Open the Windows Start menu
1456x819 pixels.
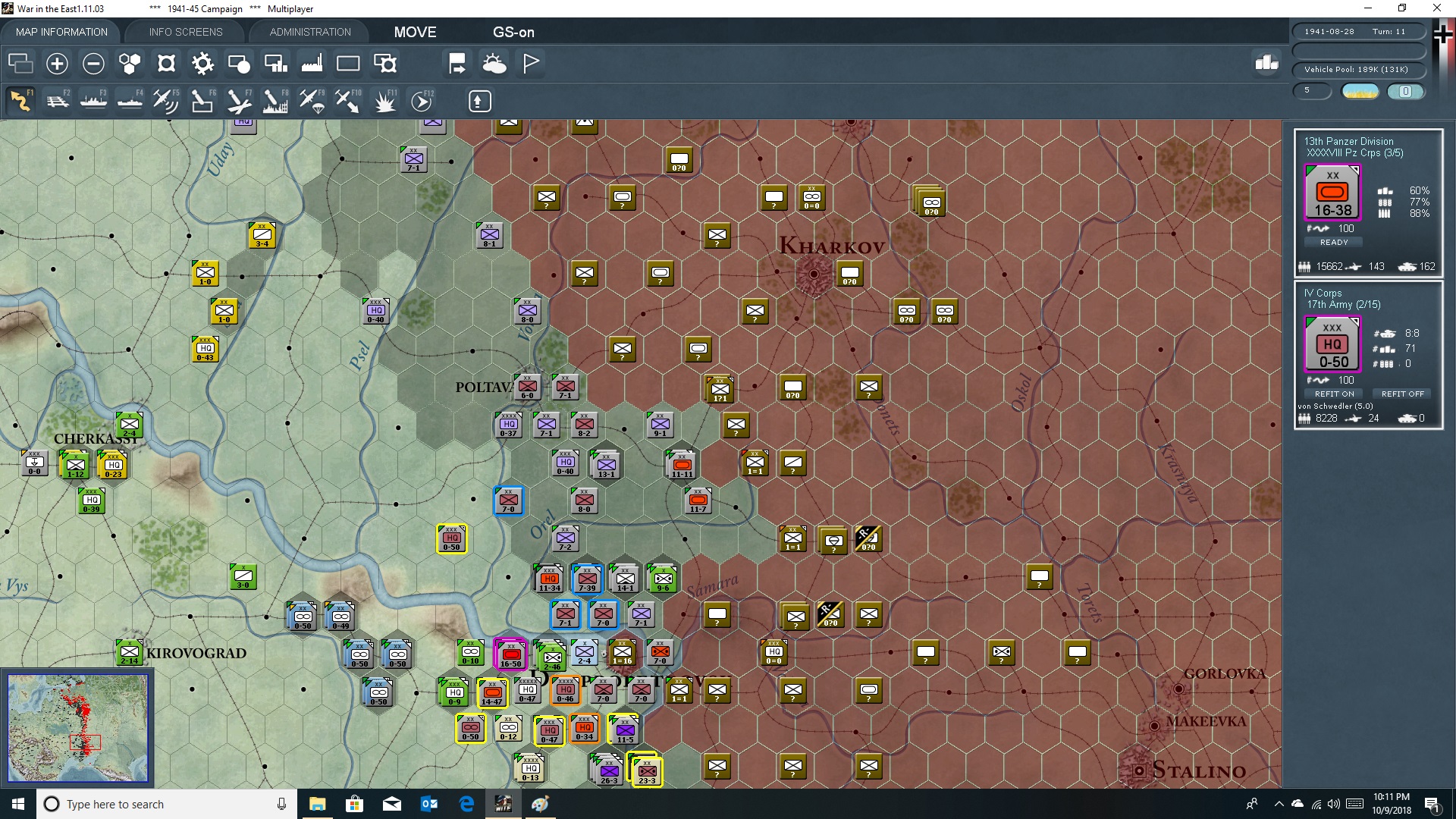[18, 804]
